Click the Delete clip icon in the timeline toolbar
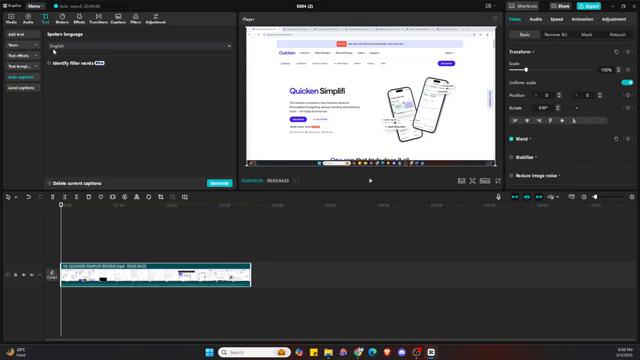 coord(89,197)
